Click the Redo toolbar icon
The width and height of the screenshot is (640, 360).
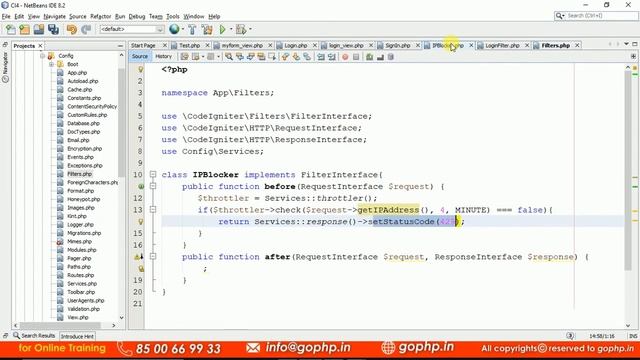click(x=86, y=29)
